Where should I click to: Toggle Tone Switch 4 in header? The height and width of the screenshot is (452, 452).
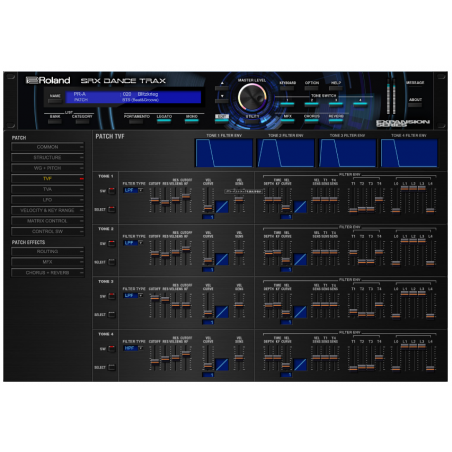tap(360, 104)
